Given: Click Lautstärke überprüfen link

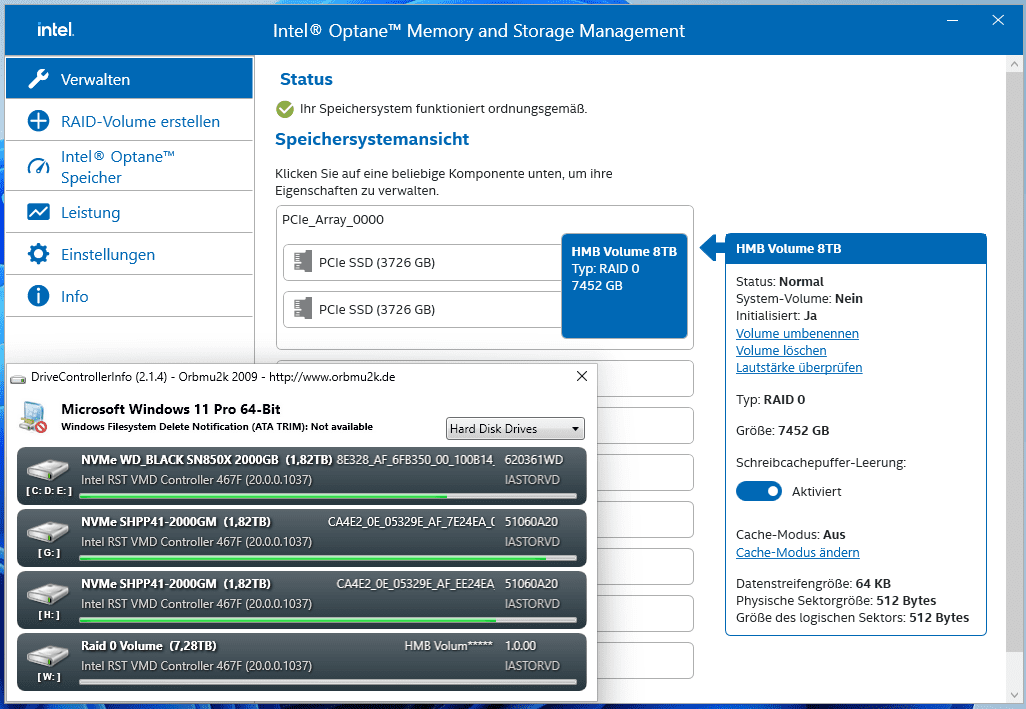Looking at the screenshot, I should (x=799, y=368).
